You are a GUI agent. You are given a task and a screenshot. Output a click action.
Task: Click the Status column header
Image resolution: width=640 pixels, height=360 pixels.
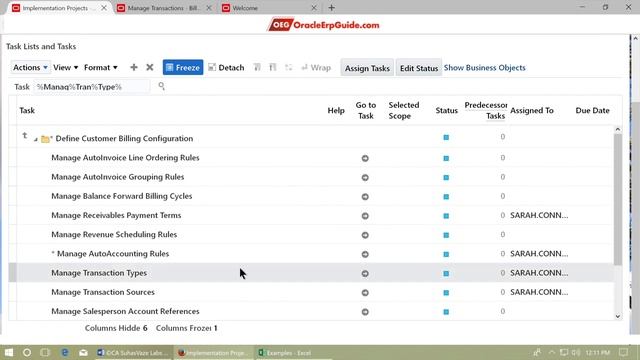click(x=447, y=110)
